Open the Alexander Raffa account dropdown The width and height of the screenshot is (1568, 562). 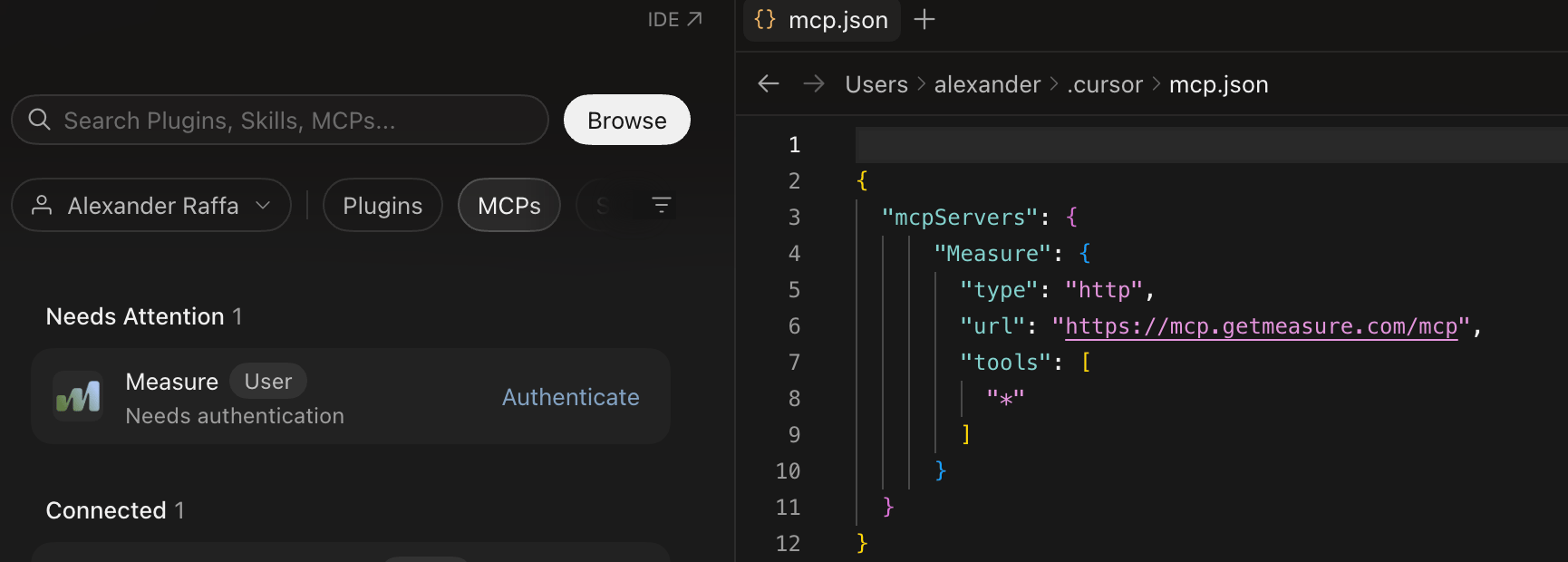click(151, 205)
